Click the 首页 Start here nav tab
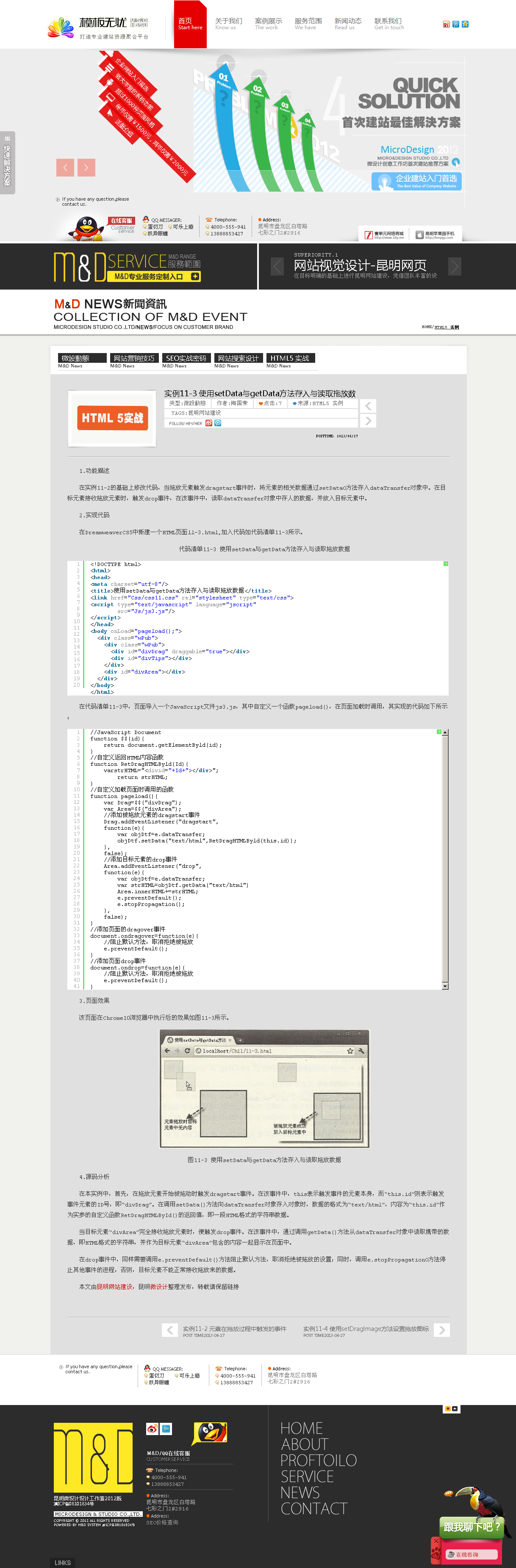Screen dimensions: 516x1568 [x=190, y=25]
